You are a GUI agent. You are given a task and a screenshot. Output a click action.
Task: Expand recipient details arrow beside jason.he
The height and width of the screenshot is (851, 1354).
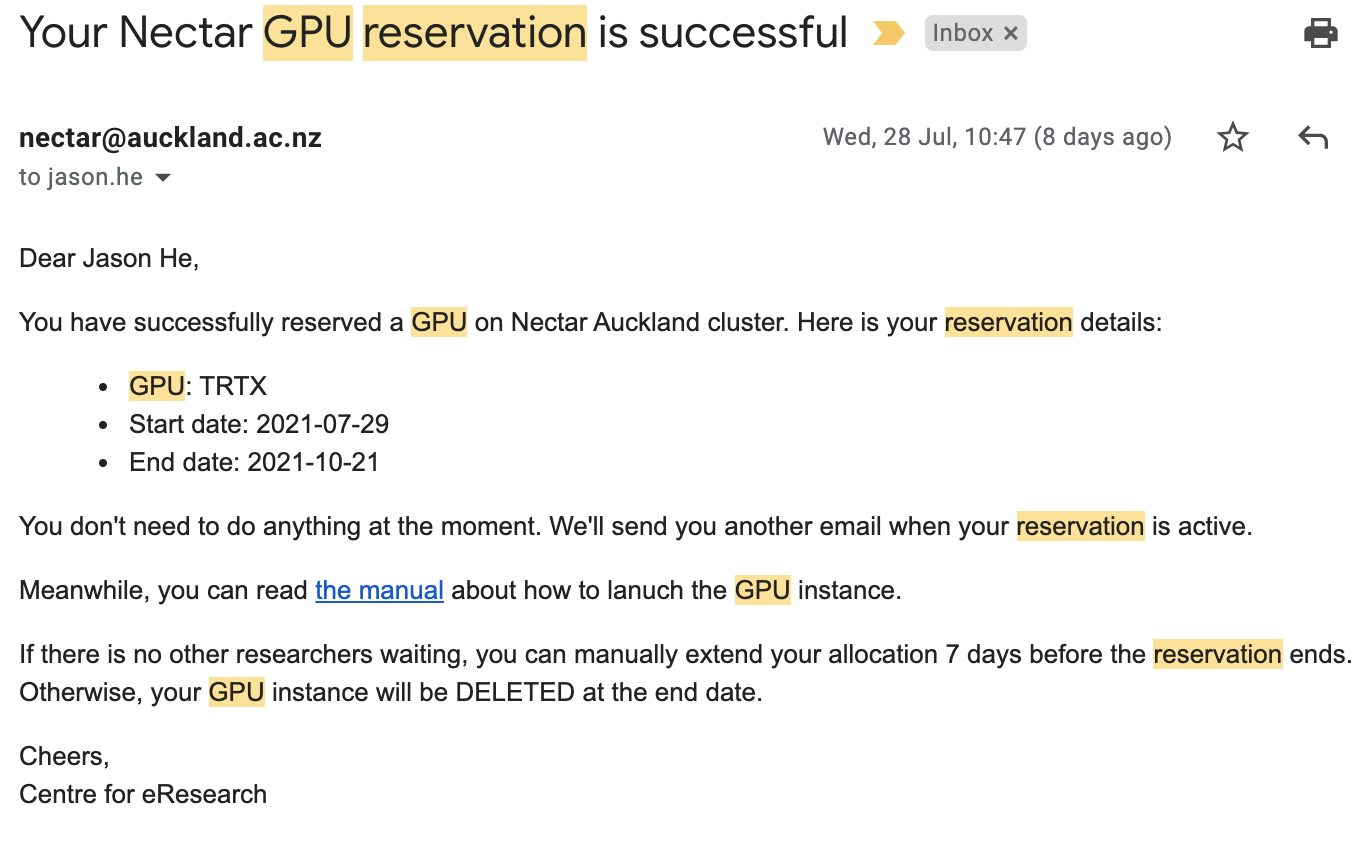click(162, 178)
